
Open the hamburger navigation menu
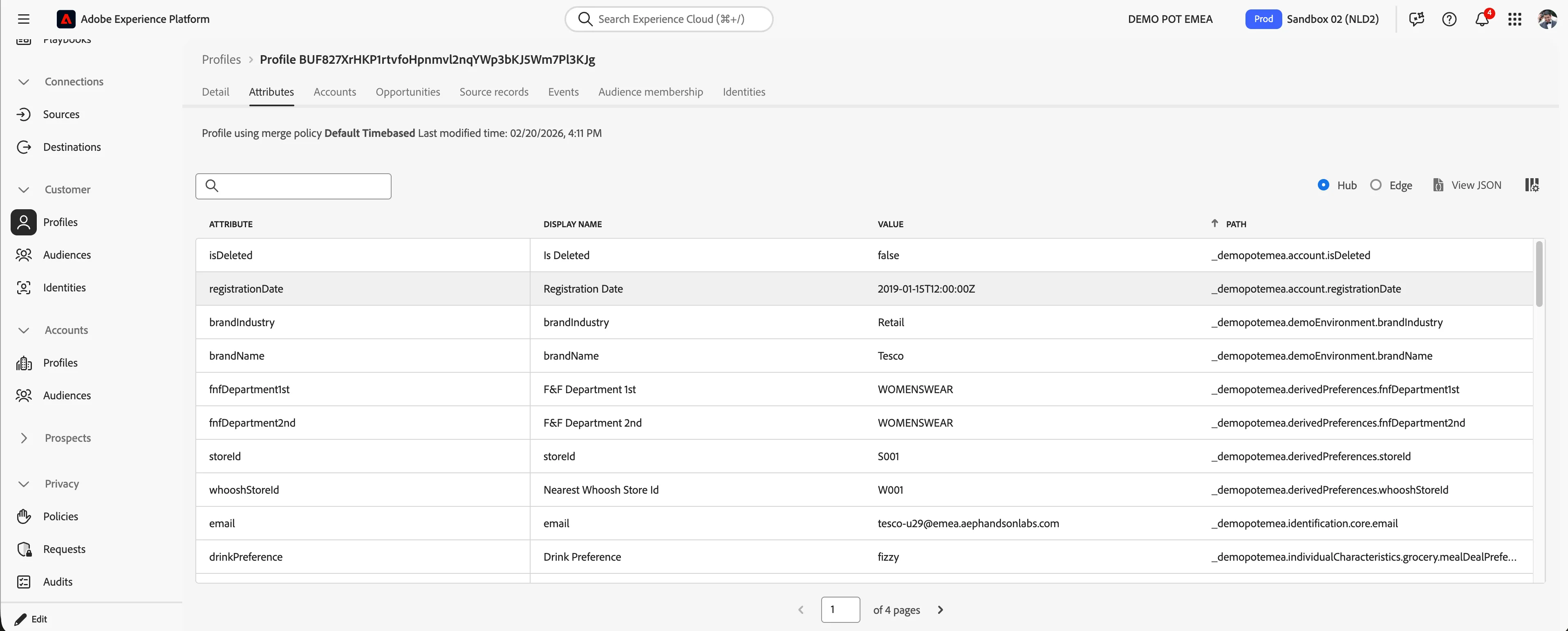pyautogui.click(x=24, y=19)
